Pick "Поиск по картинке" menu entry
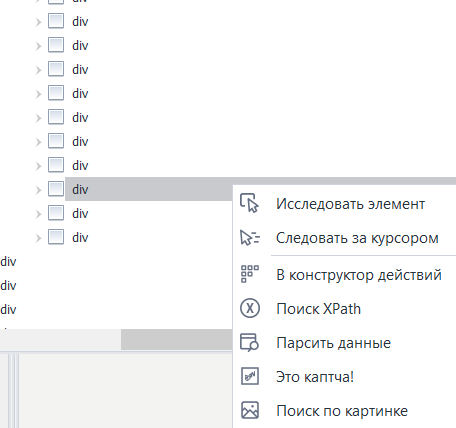 point(342,411)
